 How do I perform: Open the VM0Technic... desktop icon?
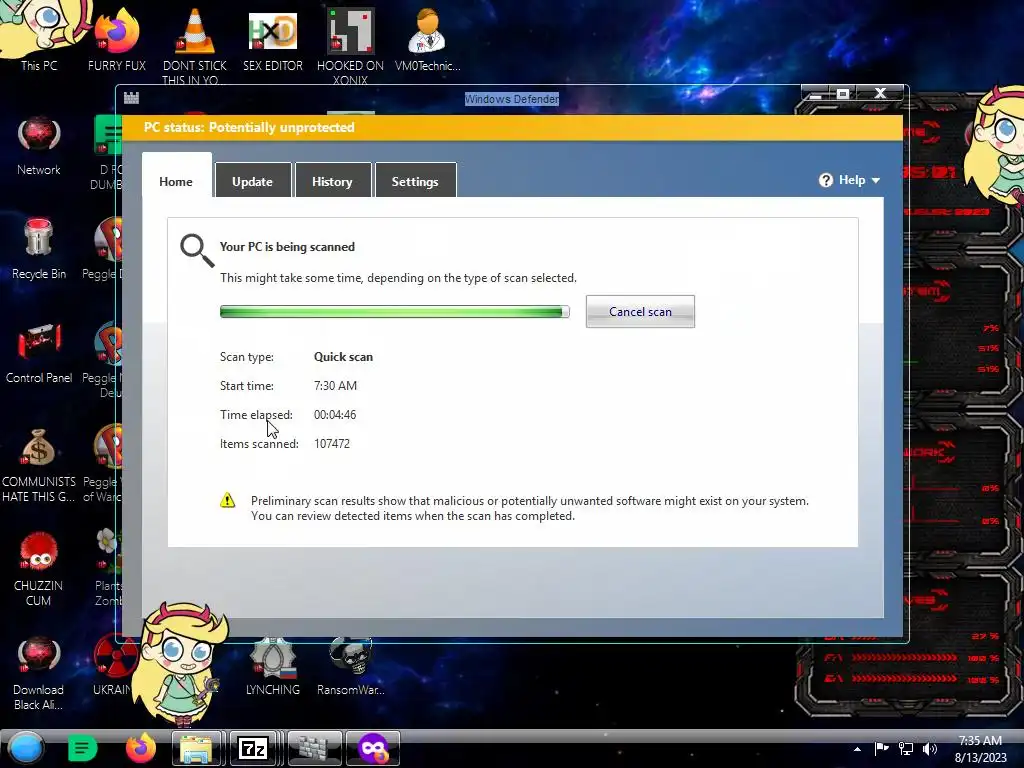[x=428, y=39]
